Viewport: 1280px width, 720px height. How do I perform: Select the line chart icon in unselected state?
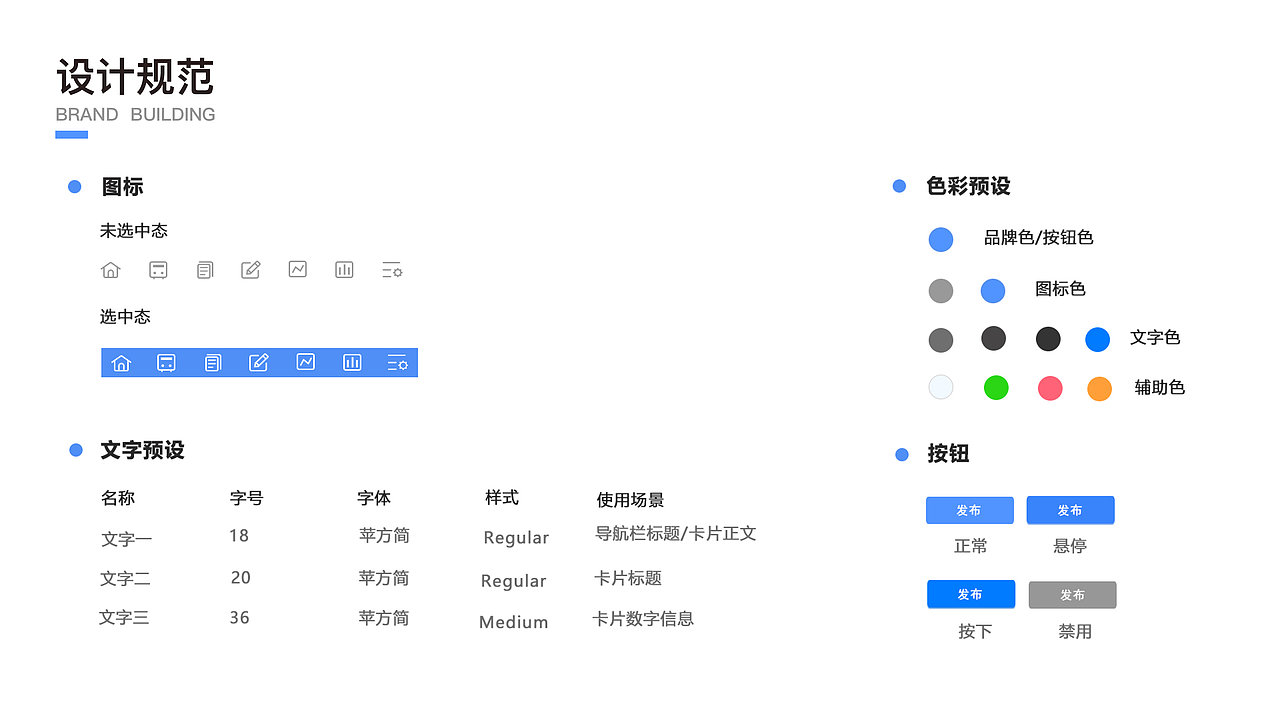click(297, 269)
